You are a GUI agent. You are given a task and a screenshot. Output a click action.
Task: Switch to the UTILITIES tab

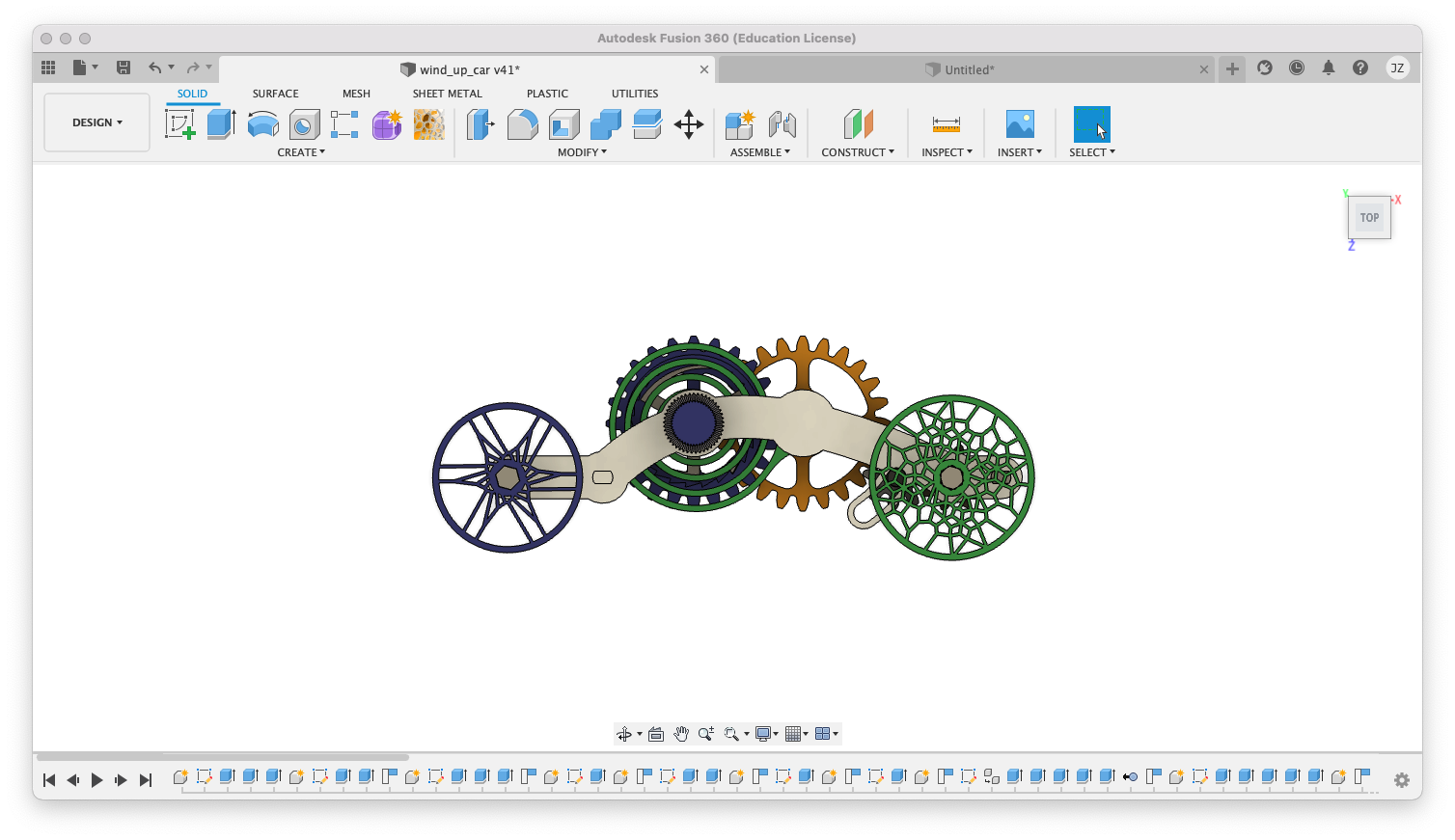[x=635, y=94]
